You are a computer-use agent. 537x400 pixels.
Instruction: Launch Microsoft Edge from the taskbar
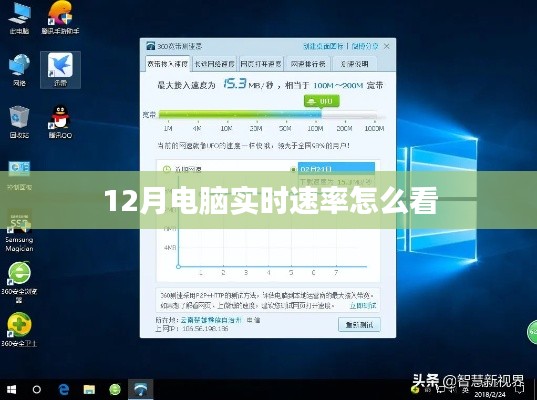[64, 390]
